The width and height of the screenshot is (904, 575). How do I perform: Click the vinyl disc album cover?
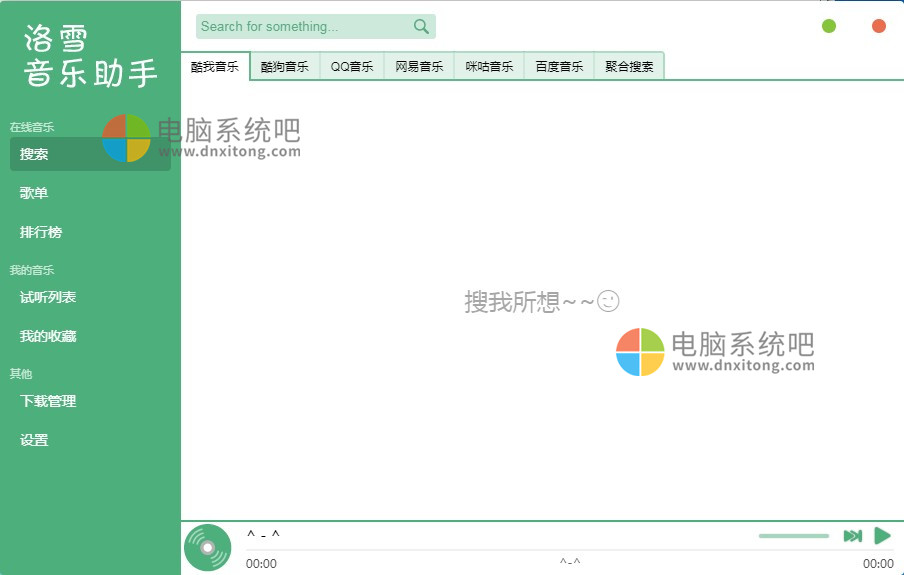[208, 548]
